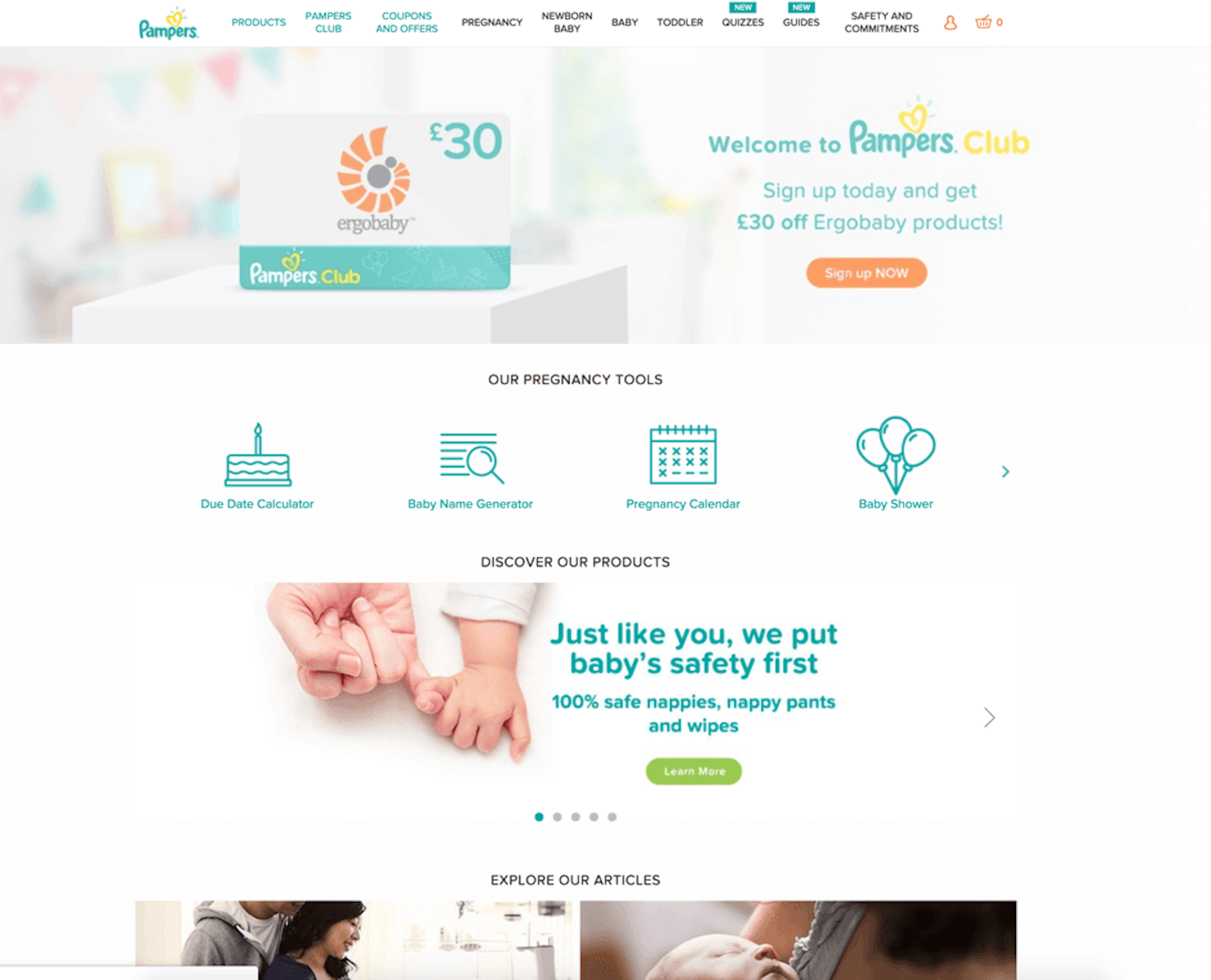Open the Pampers Club tab
This screenshot has height=980, width=1211.
[328, 22]
